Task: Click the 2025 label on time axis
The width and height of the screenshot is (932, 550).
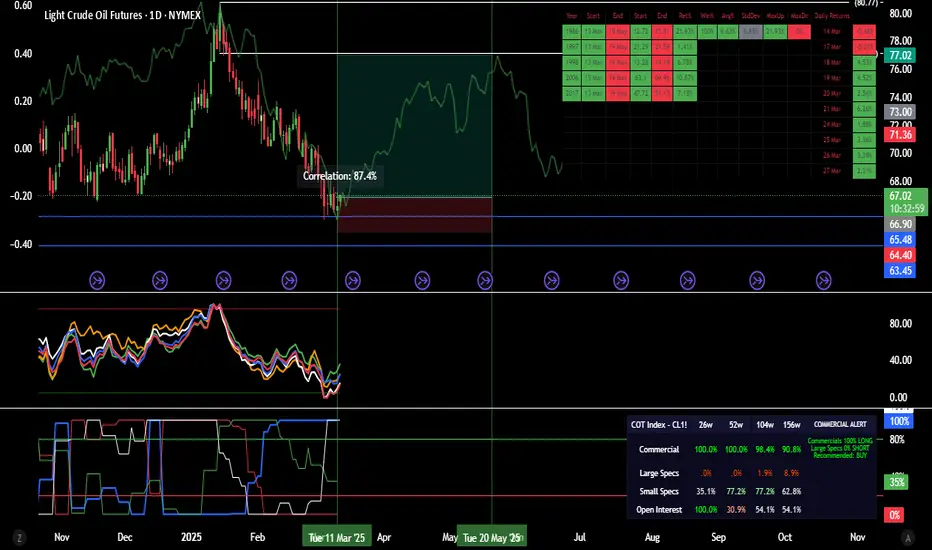Action: click(191, 538)
